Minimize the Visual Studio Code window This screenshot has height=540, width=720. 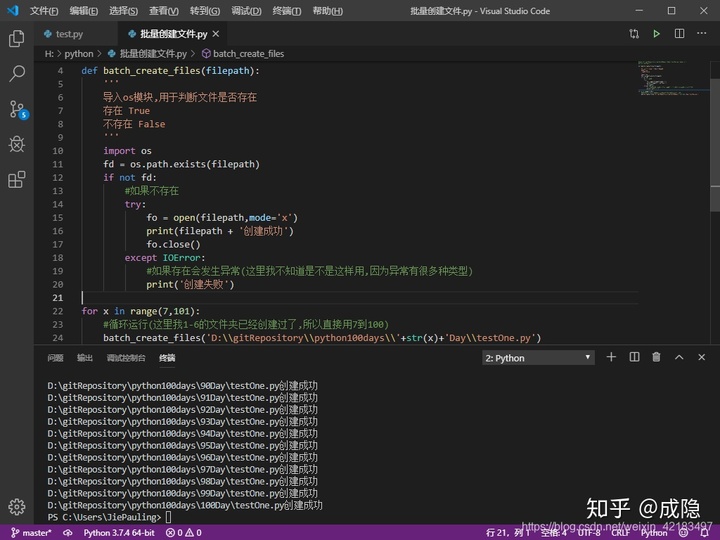tap(639, 10)
